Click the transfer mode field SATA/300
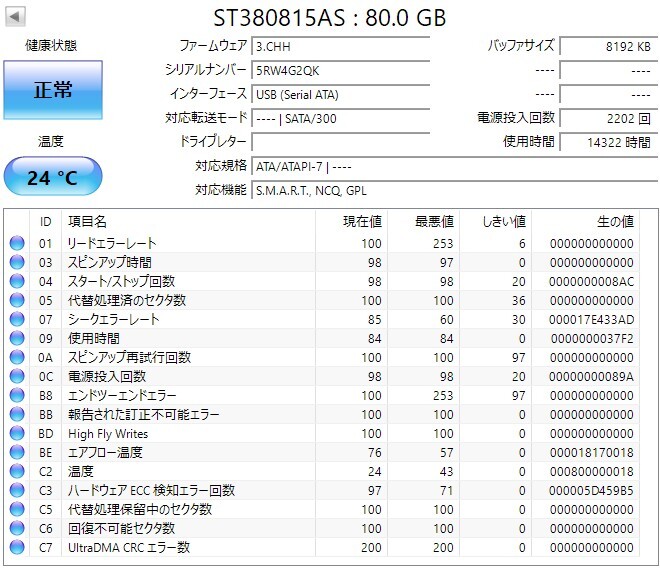The image size is (660, 568). coord(341,118)
